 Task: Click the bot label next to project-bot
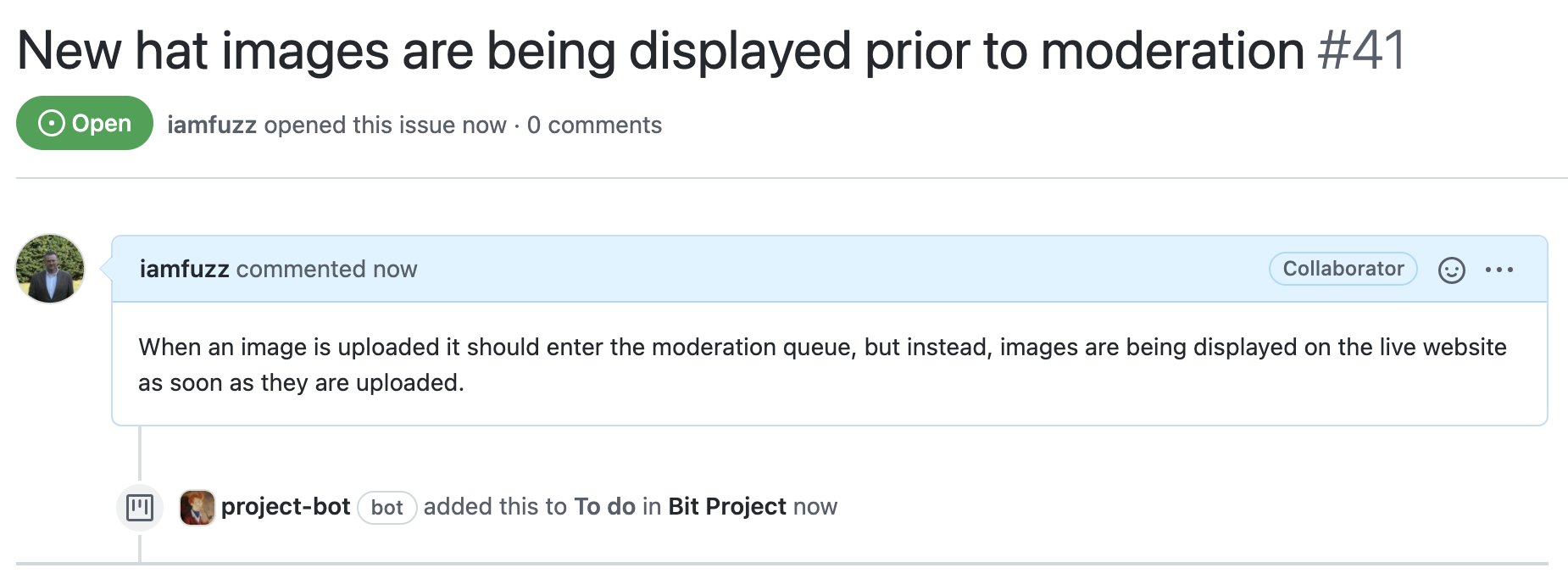386,508
